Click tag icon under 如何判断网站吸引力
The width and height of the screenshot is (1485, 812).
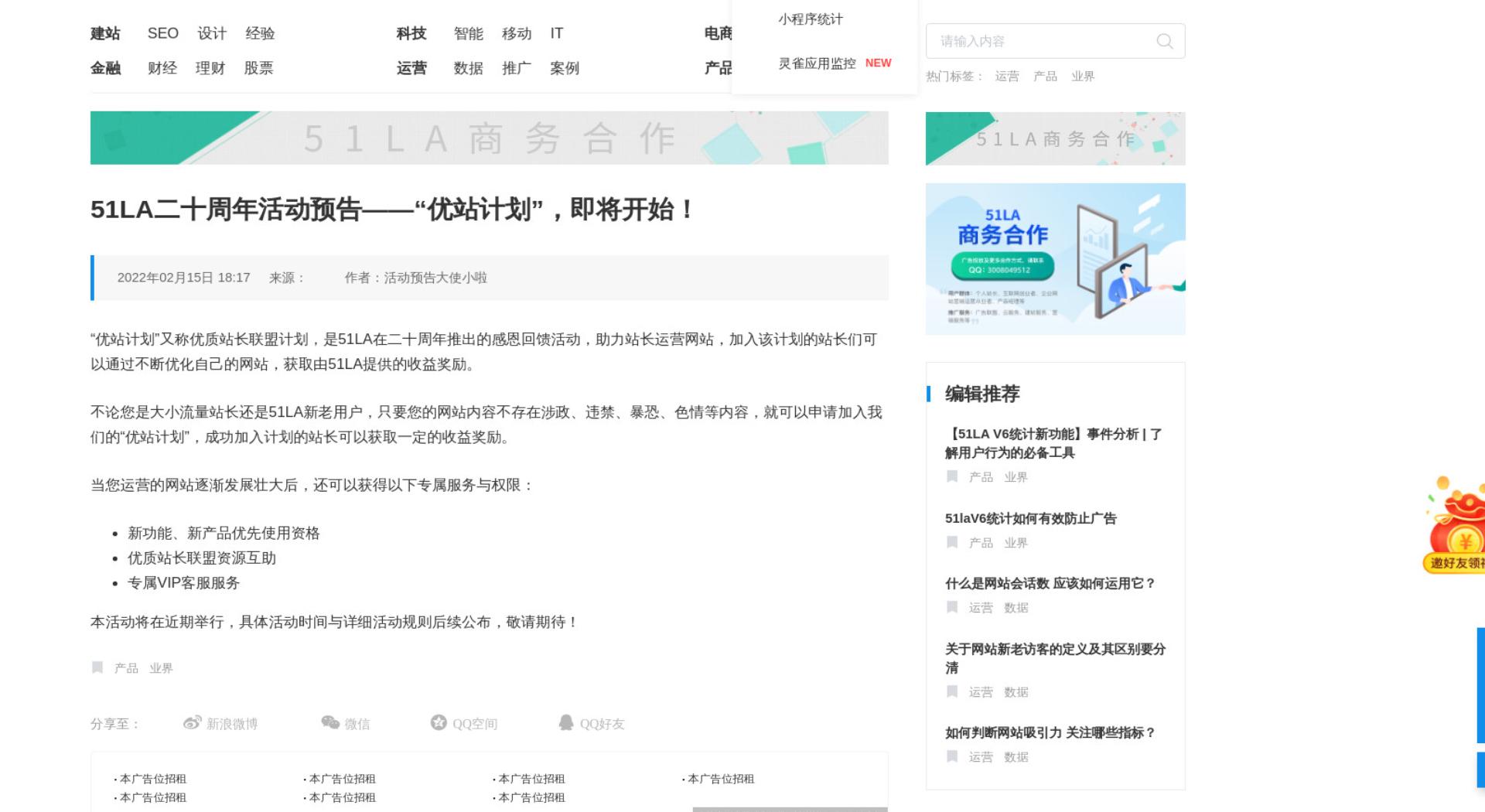(952, 756)
